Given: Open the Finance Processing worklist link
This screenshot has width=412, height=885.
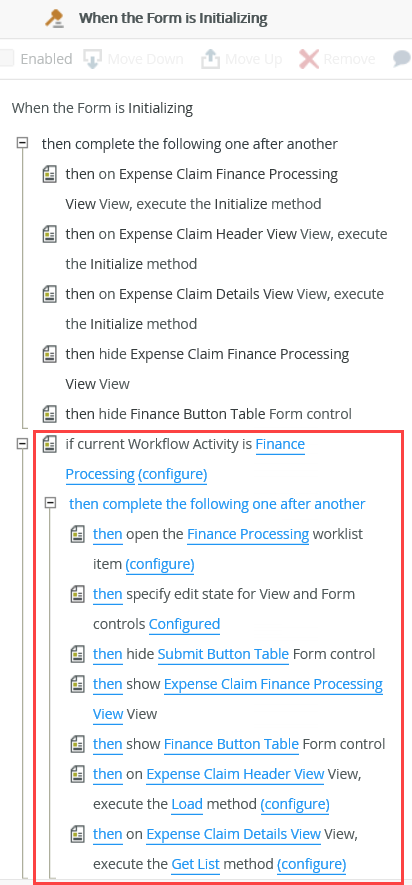Looking at the screenshot, I should (x=248, y=534).
